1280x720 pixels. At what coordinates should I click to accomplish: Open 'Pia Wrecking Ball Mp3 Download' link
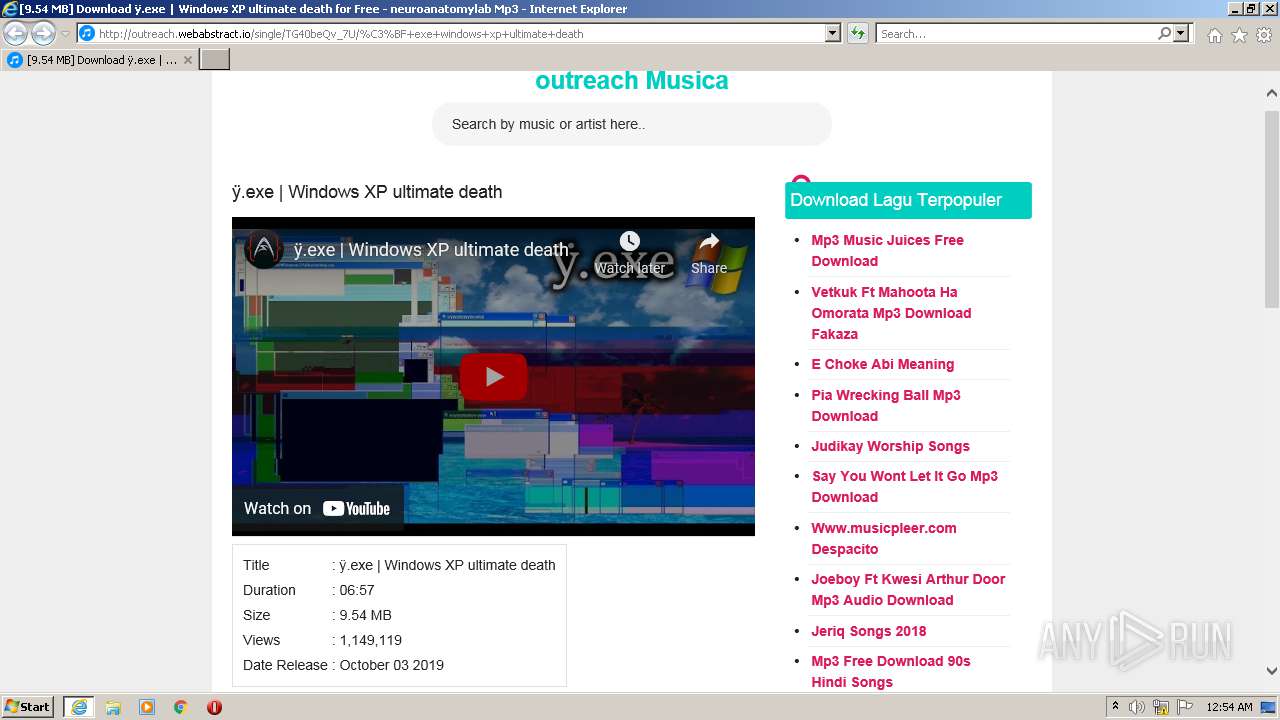coord(886,405)
